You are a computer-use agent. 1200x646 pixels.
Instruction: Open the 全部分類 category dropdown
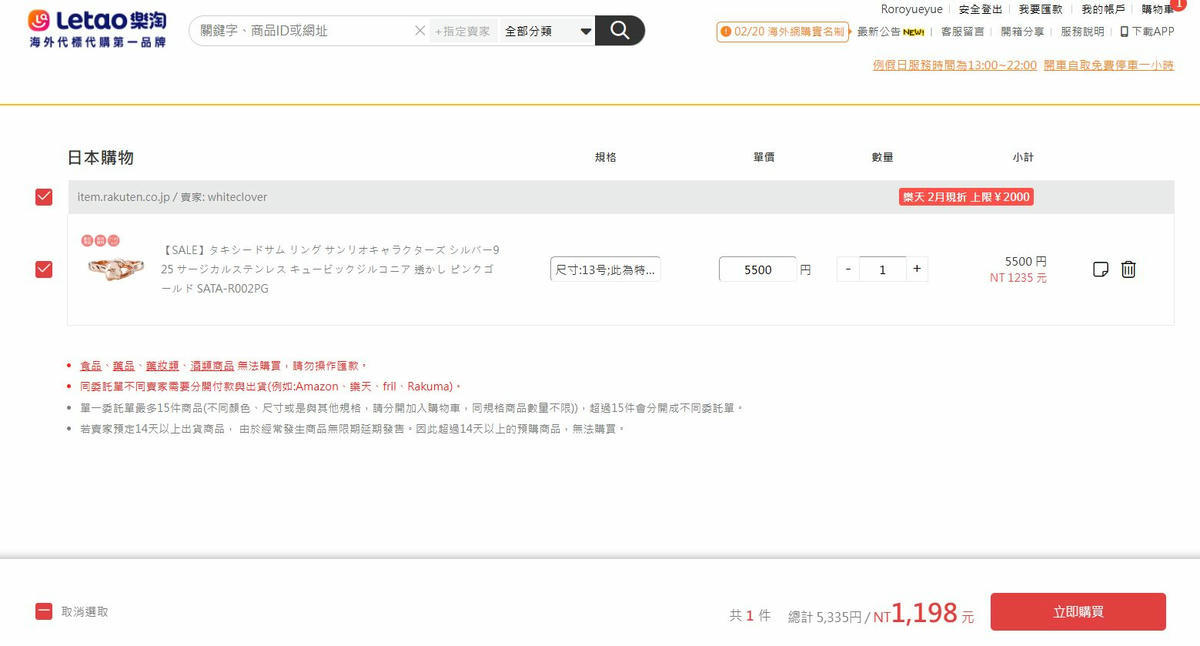[x=547, y=31]
